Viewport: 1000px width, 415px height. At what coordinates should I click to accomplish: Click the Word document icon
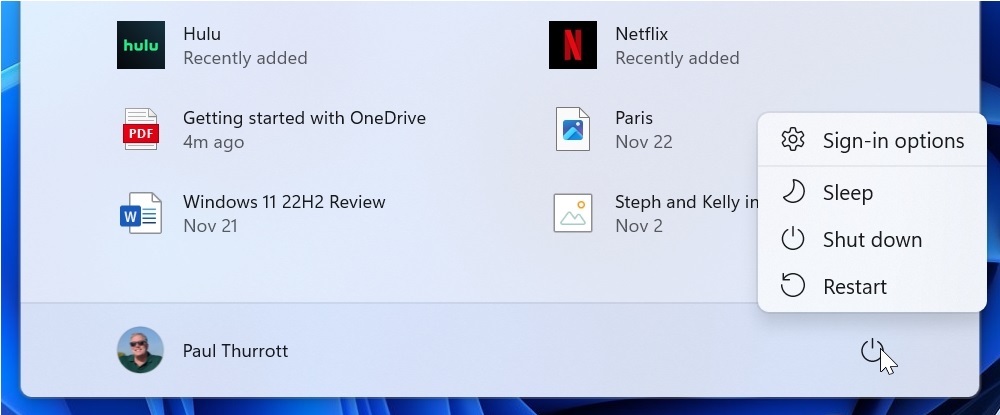[141, 213]
